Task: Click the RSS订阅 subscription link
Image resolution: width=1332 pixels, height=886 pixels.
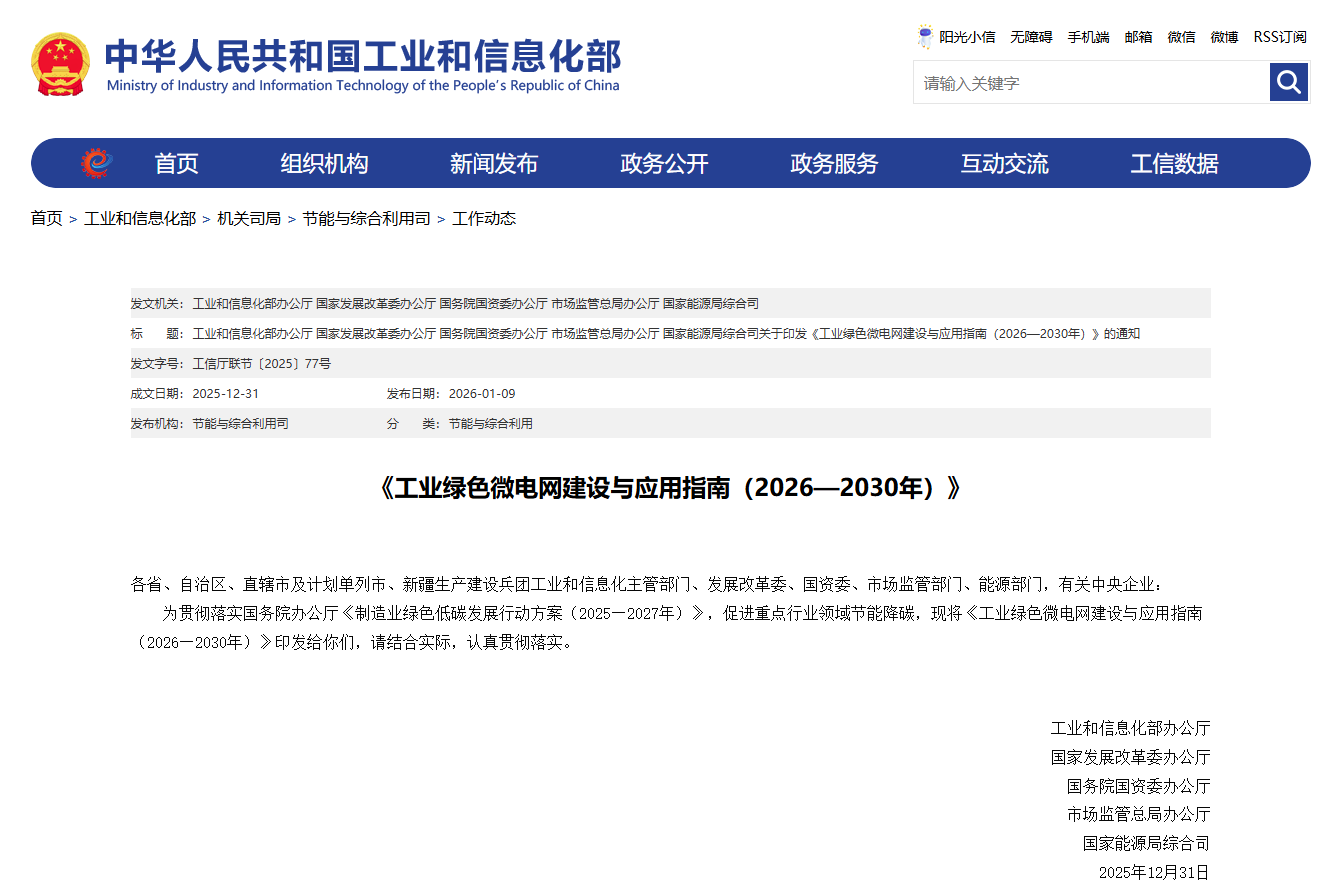Action: 1279,37
